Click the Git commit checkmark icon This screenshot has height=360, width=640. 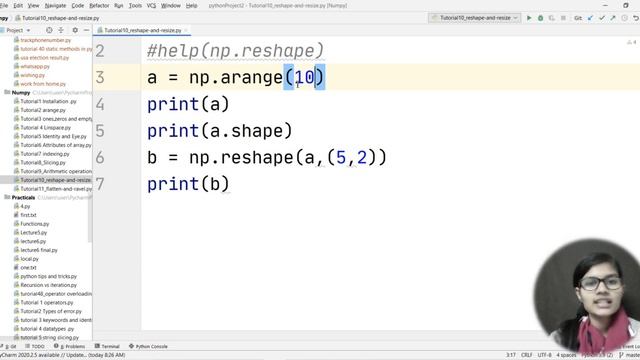point(602,18)
